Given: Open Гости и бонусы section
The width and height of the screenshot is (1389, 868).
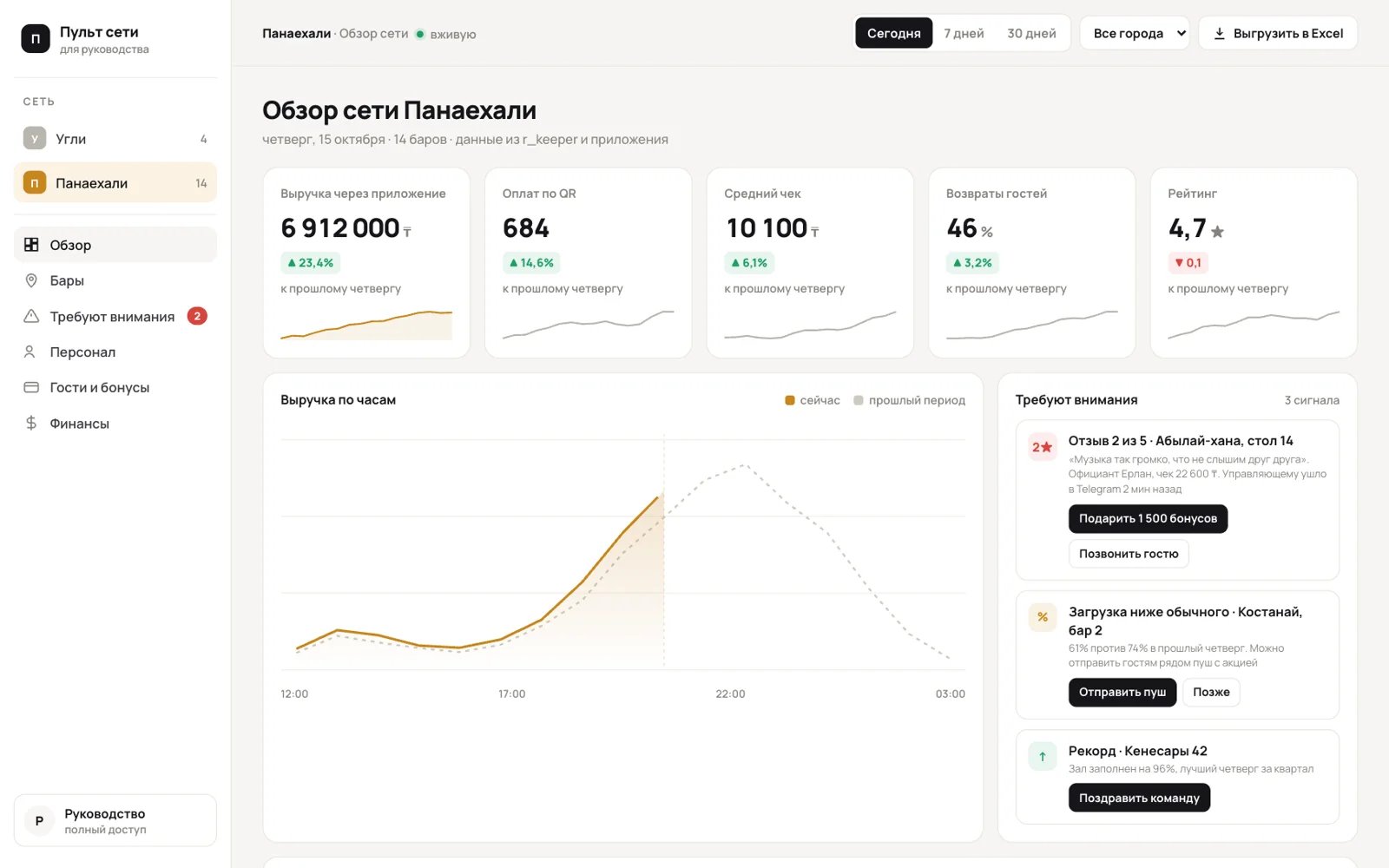Looking at the screenshot, I should (x=115, y=387).
